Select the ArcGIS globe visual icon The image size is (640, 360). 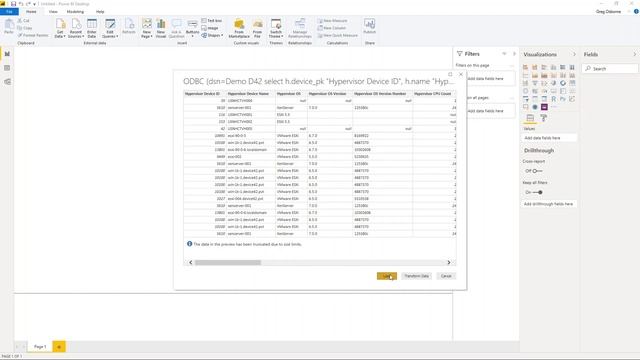(x=535, y=107)
